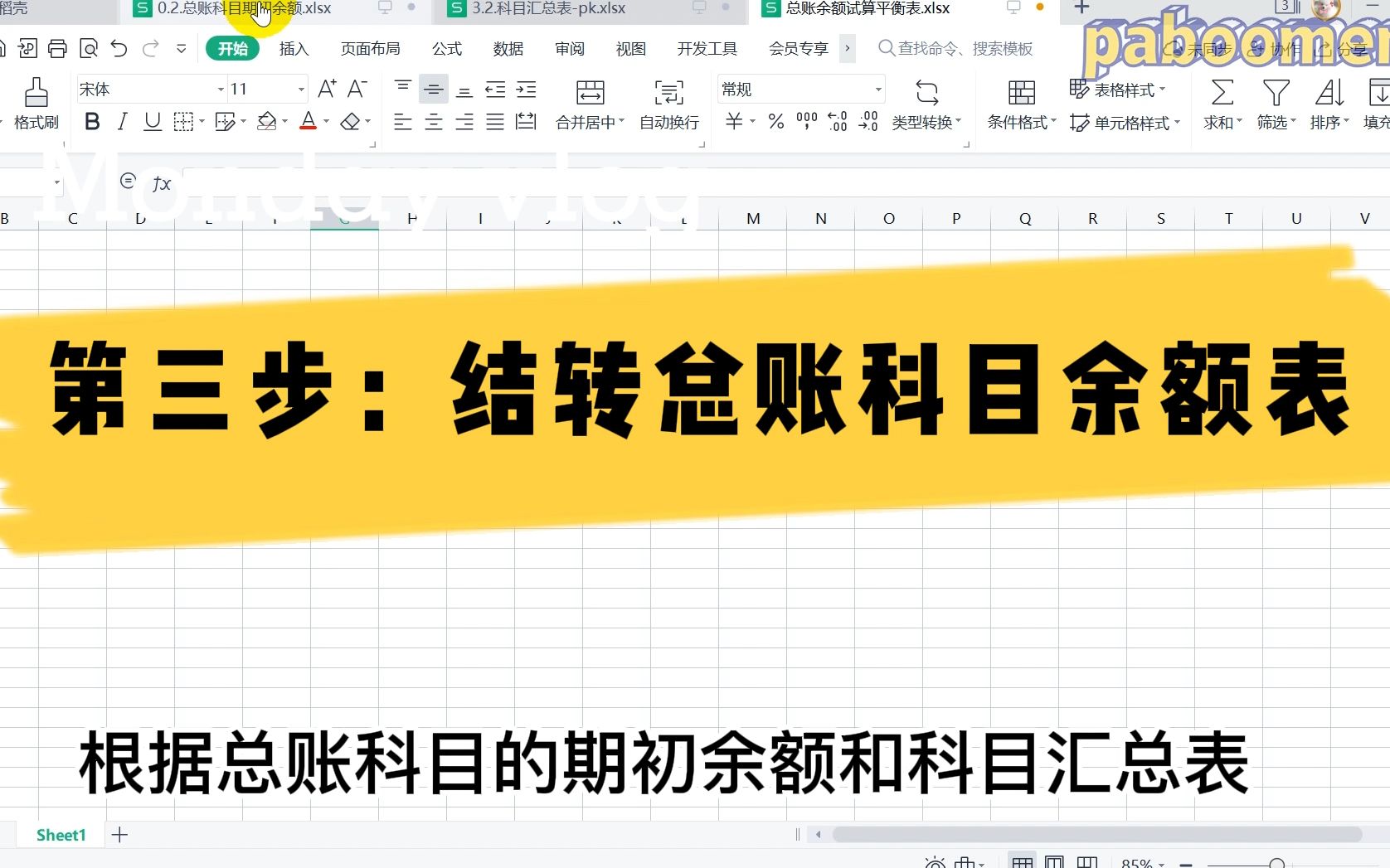Select middle vertical alignment
This screenshot has width=1390, height=868.
coord(434,89)
